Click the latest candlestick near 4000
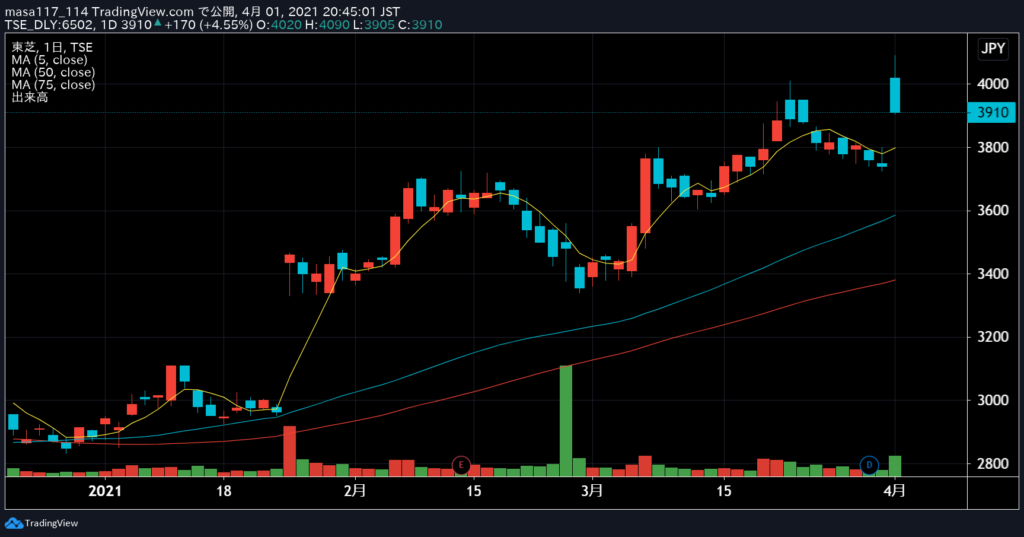 895,95
